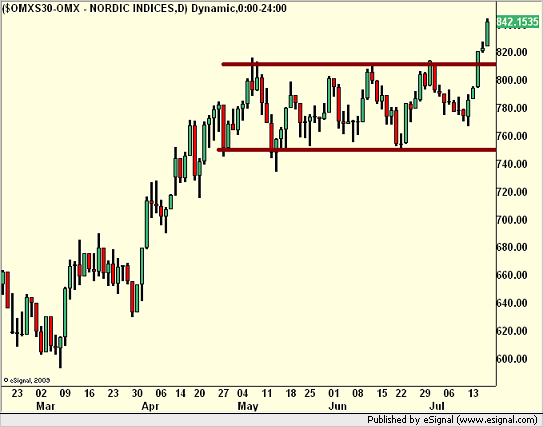Click the 600.00 price axis label
This screenshot has height=427, width=543.
pyautogui.click(x=512, y=359)
